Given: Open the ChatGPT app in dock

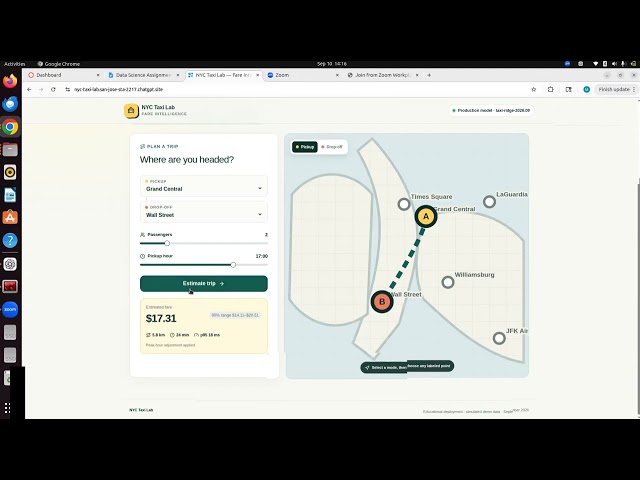Looking at the screenshot, I should [10, 264].
